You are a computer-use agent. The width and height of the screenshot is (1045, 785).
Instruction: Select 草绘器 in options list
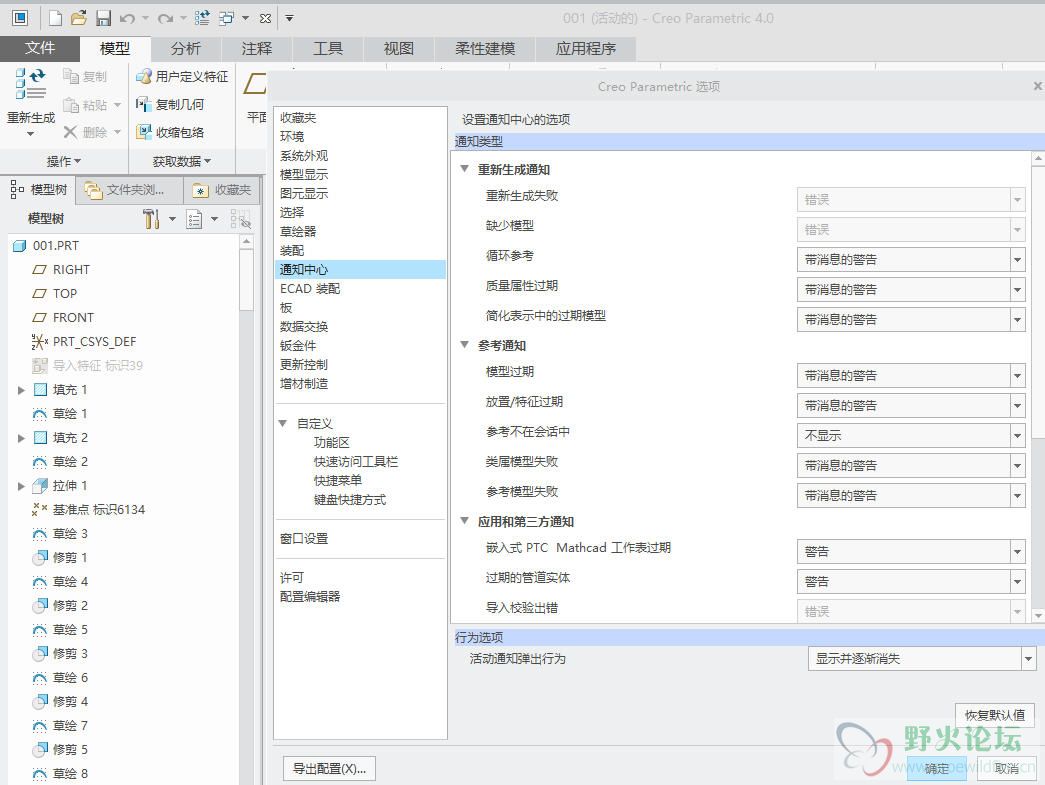click(298, 231)
